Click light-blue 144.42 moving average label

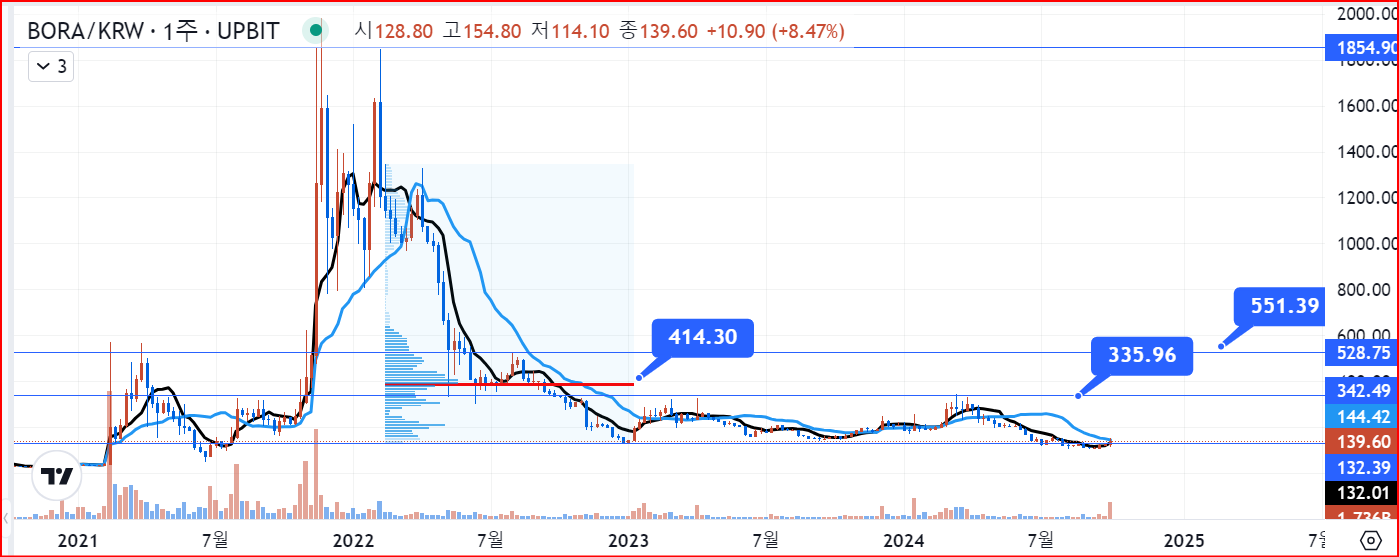[1360, 416]
